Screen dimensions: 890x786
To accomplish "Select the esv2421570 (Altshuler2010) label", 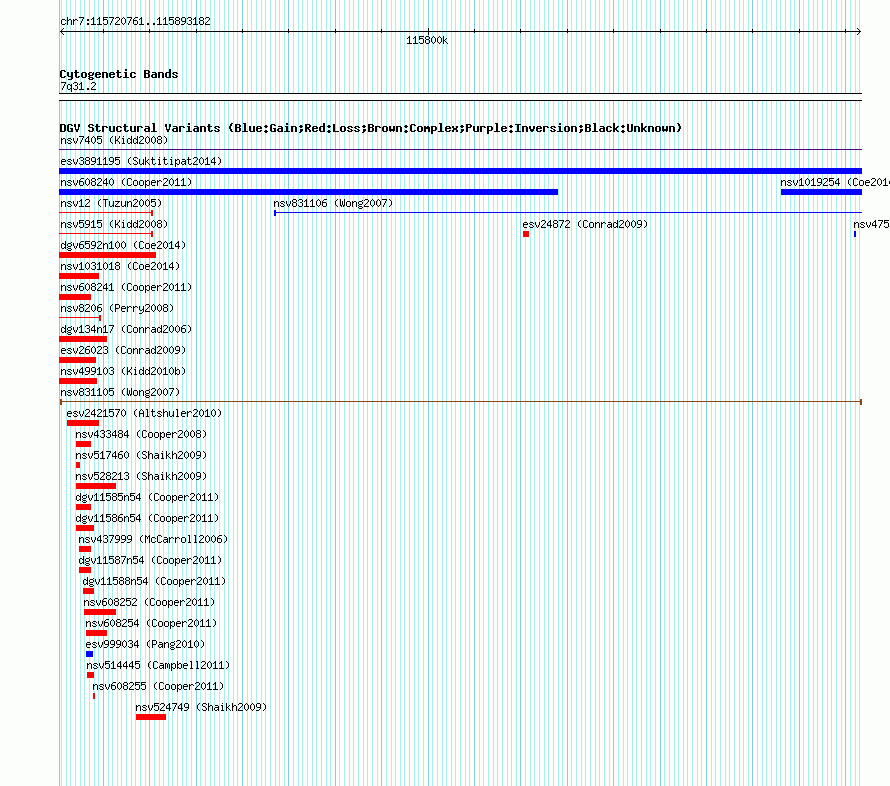I will click(144, 413).
